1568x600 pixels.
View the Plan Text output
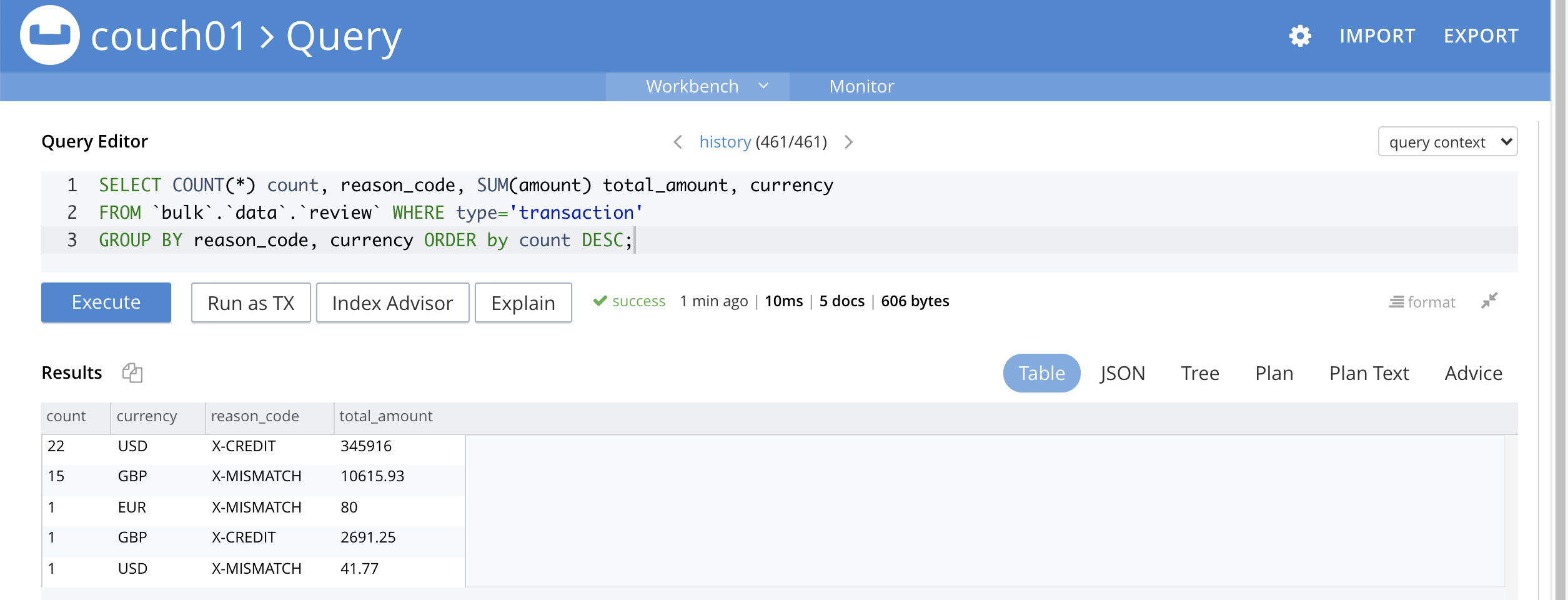(x=1369, y=373)
